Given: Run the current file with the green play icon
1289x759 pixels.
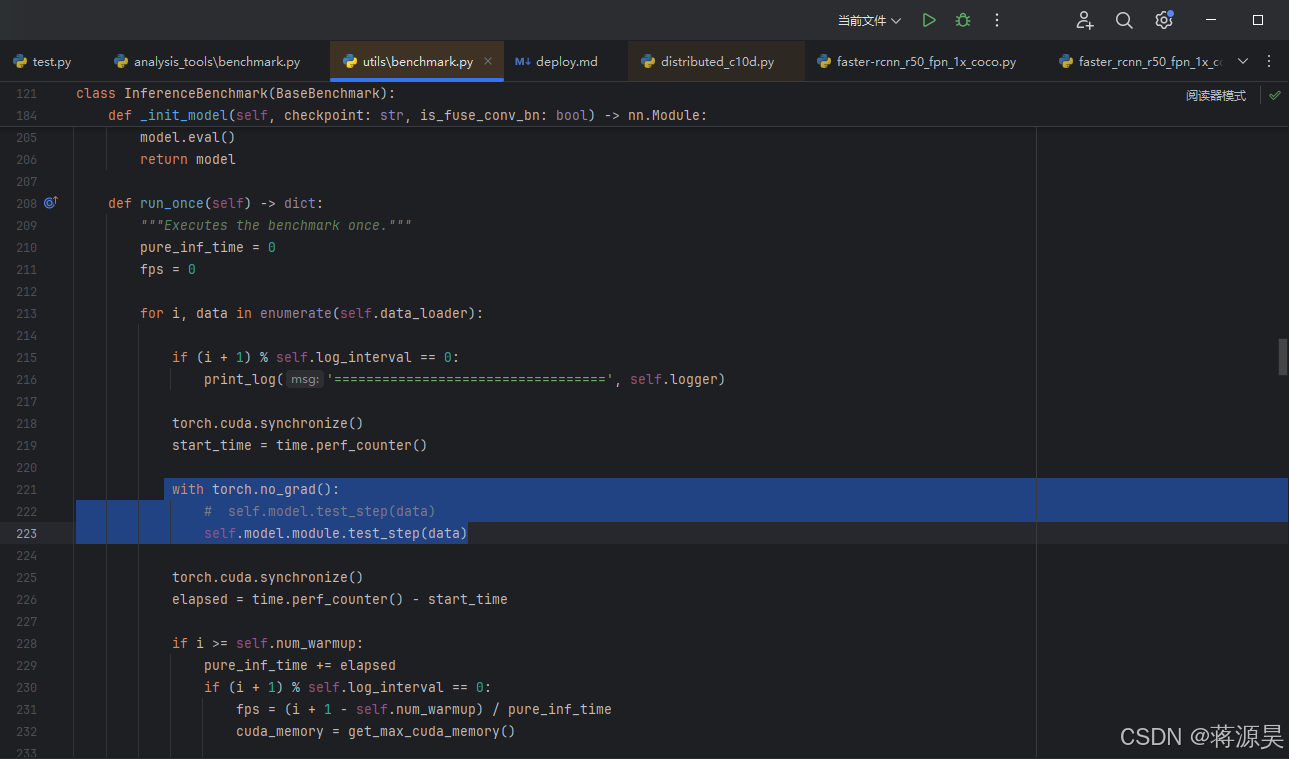Looking at the screenshot, I should [x=928, y=19].
